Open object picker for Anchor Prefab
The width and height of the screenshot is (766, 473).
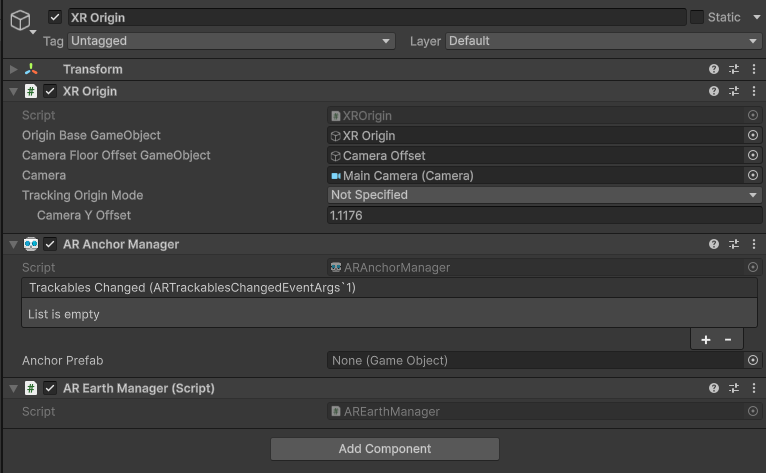click(x=753, y=361)
